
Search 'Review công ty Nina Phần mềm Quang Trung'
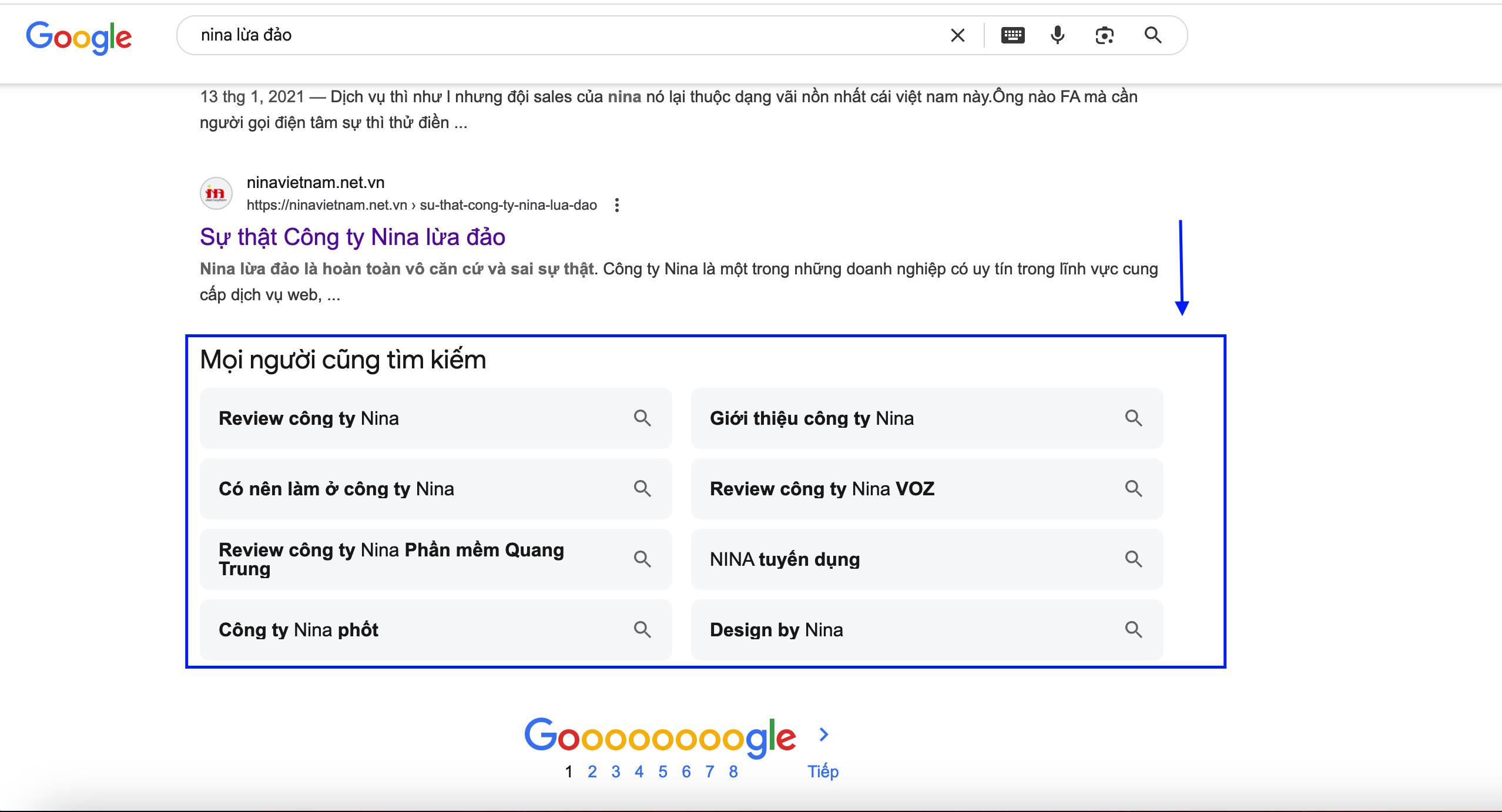click(x=435, y=559)
